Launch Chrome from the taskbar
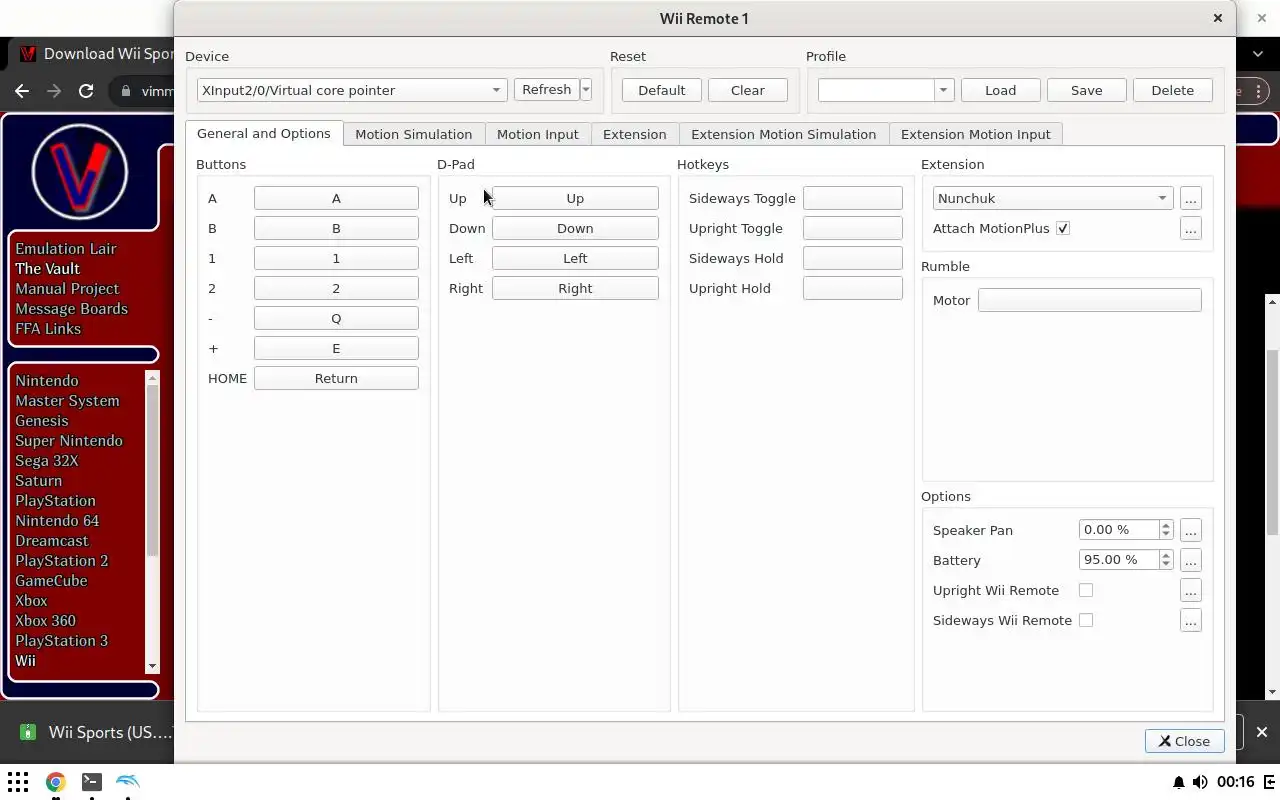1280x800 pixels. 55,782
